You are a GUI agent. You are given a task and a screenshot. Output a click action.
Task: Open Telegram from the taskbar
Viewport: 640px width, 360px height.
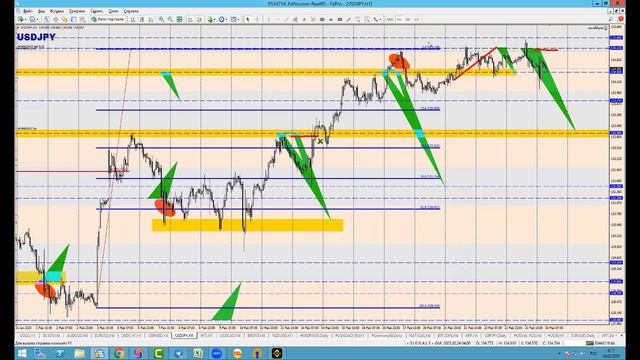pyautogui.click(x=178, y=353)
